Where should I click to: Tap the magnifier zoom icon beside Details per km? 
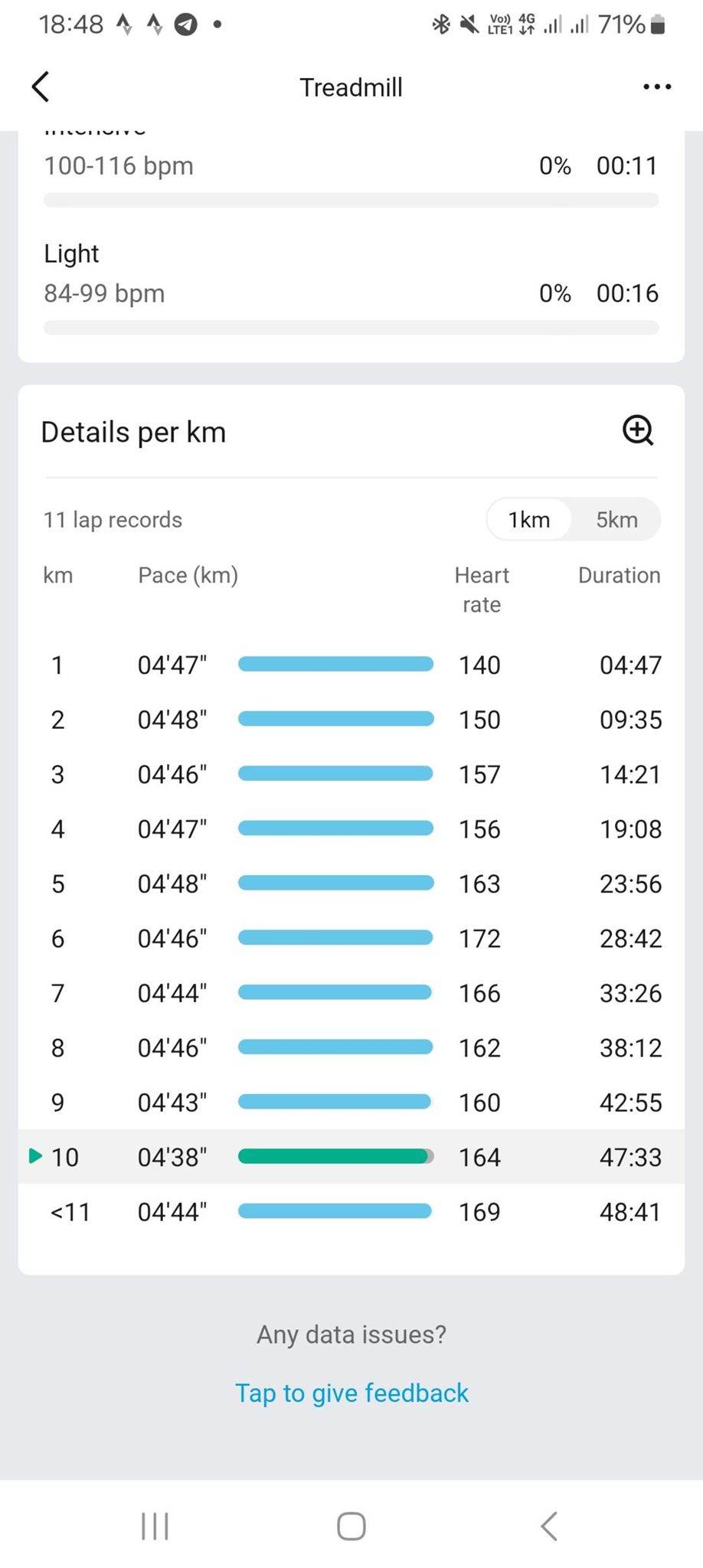point(638,430)
